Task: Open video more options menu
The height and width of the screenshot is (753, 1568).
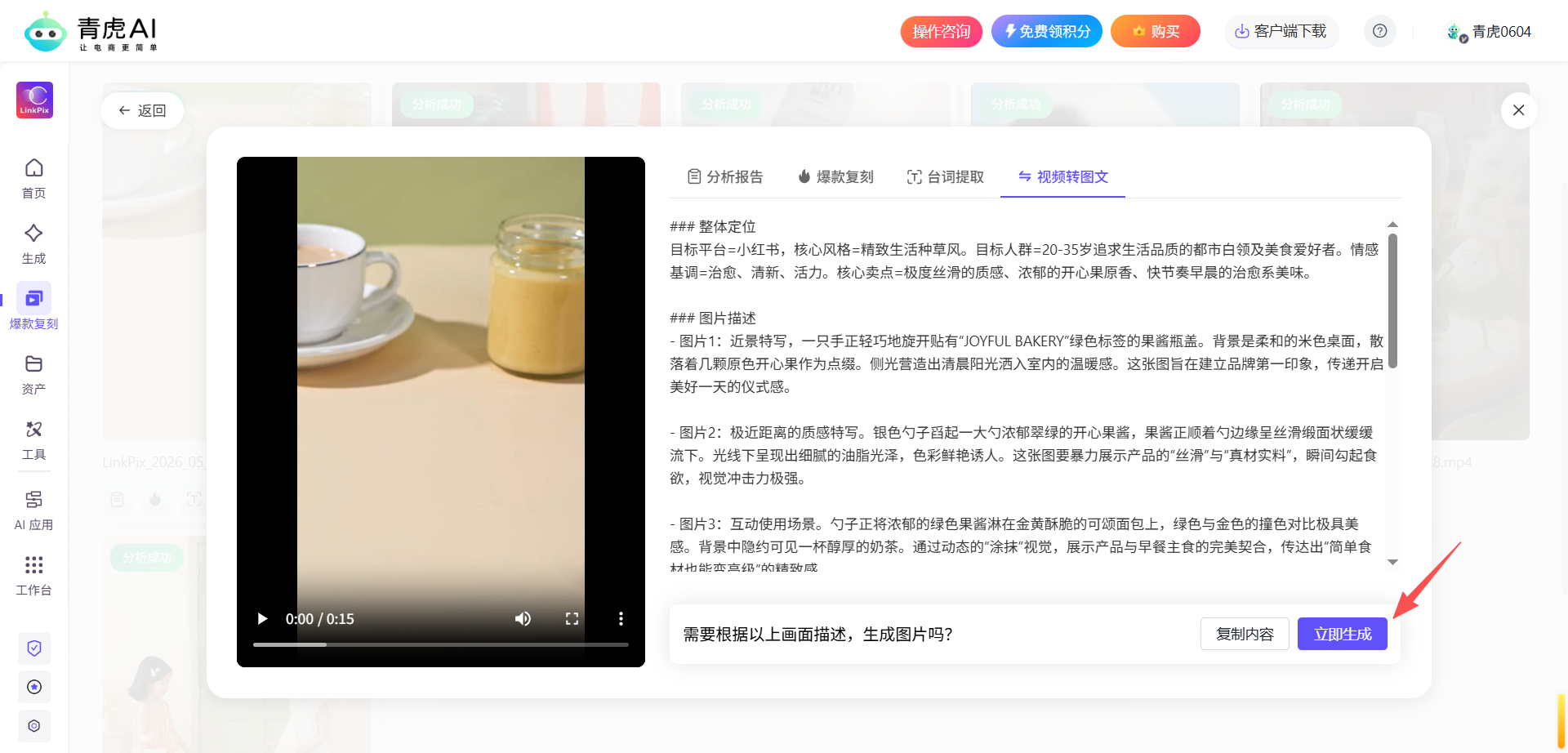Action: [621, 618]
